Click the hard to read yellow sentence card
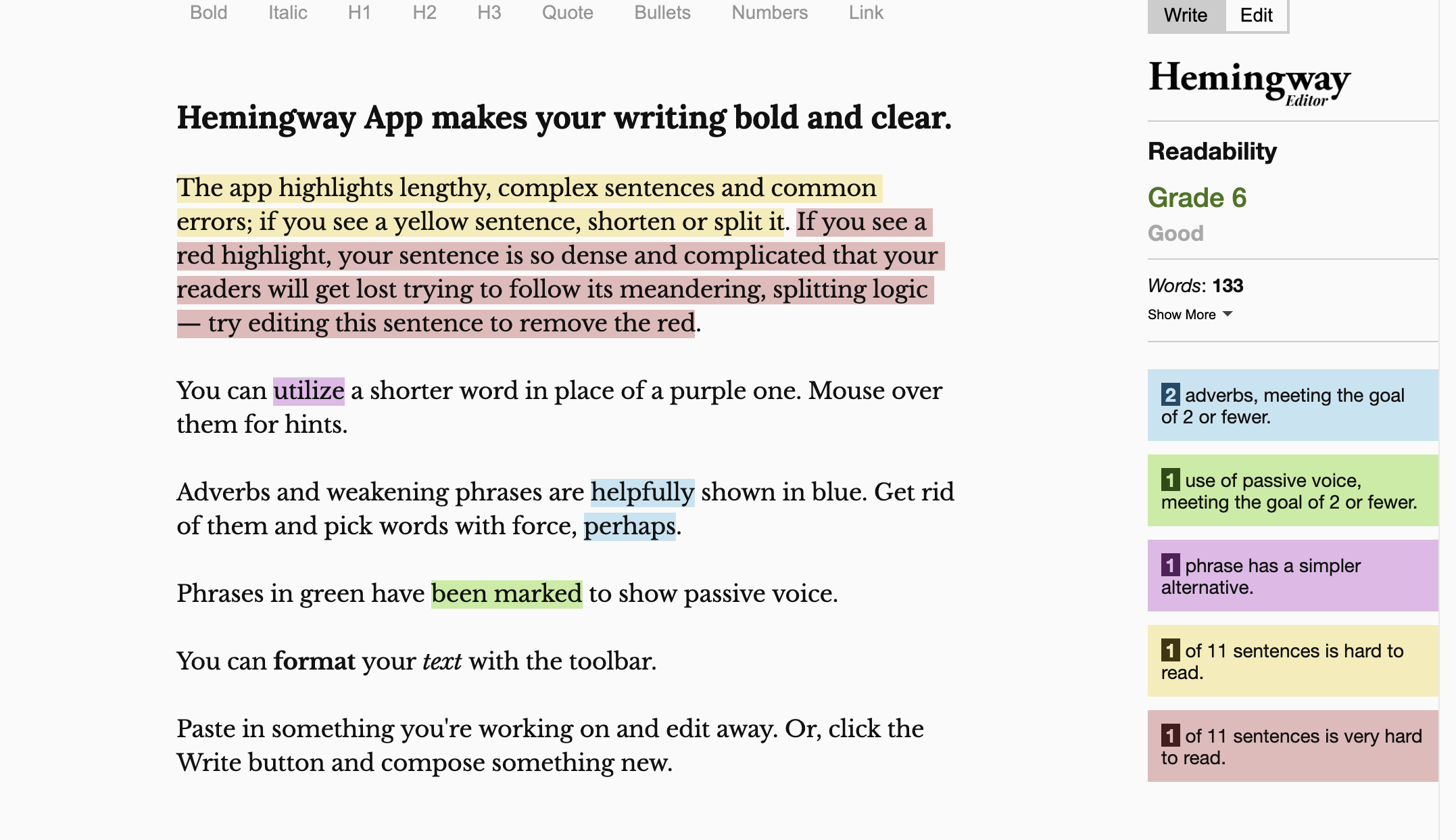 point(1290,660)
